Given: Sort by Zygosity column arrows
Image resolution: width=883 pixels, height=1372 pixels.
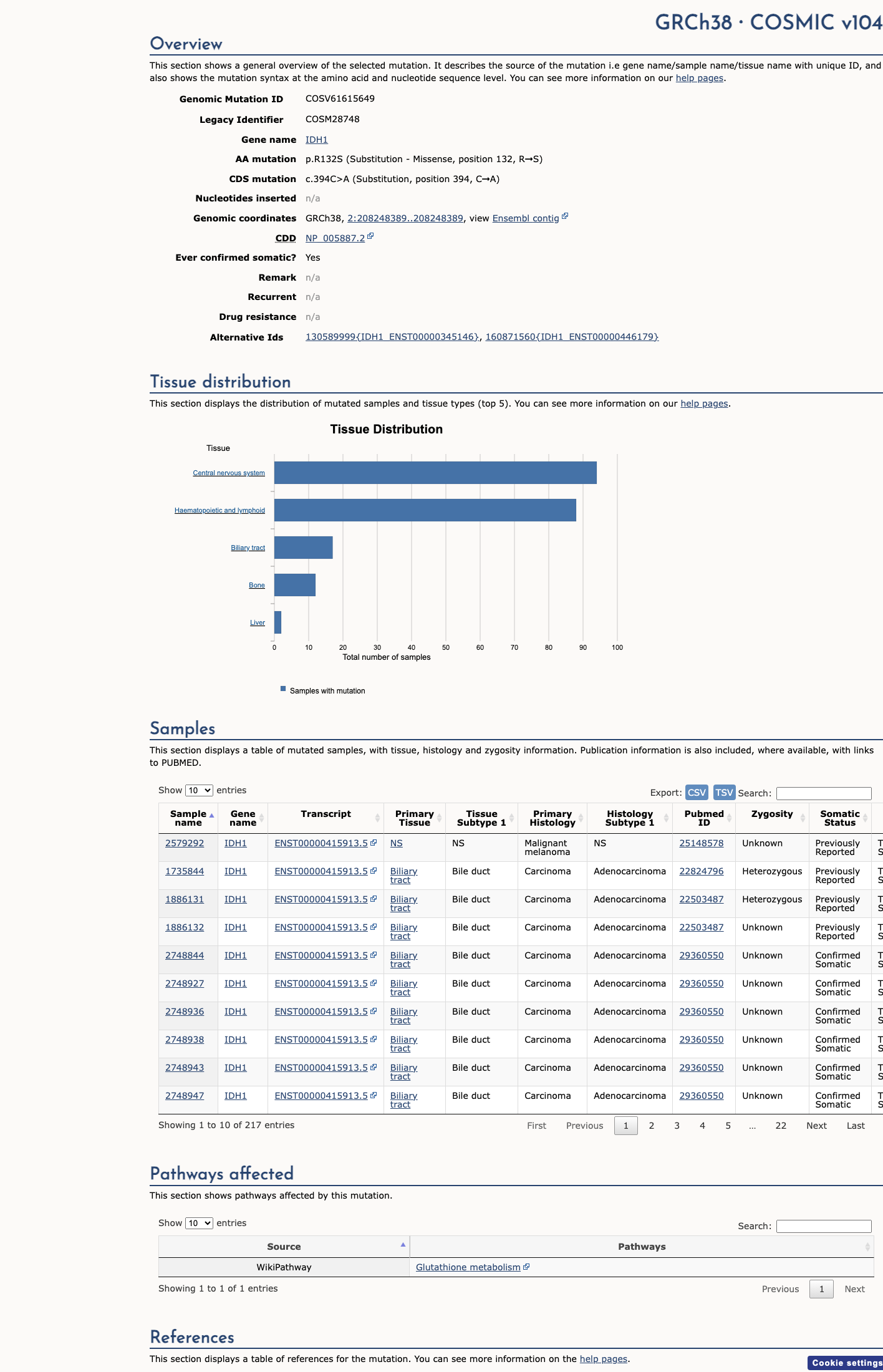Looking at the screenshot, I should [x=803, y=818].
